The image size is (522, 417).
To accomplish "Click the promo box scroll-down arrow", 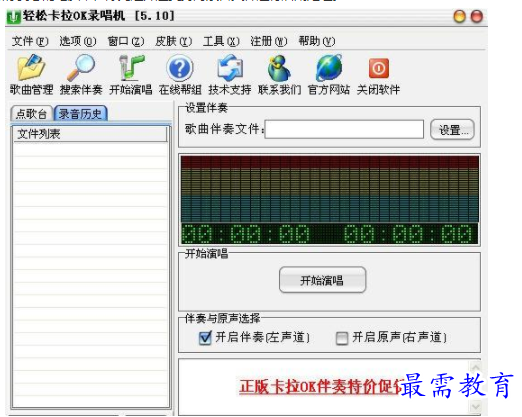I will click(475, 407).
